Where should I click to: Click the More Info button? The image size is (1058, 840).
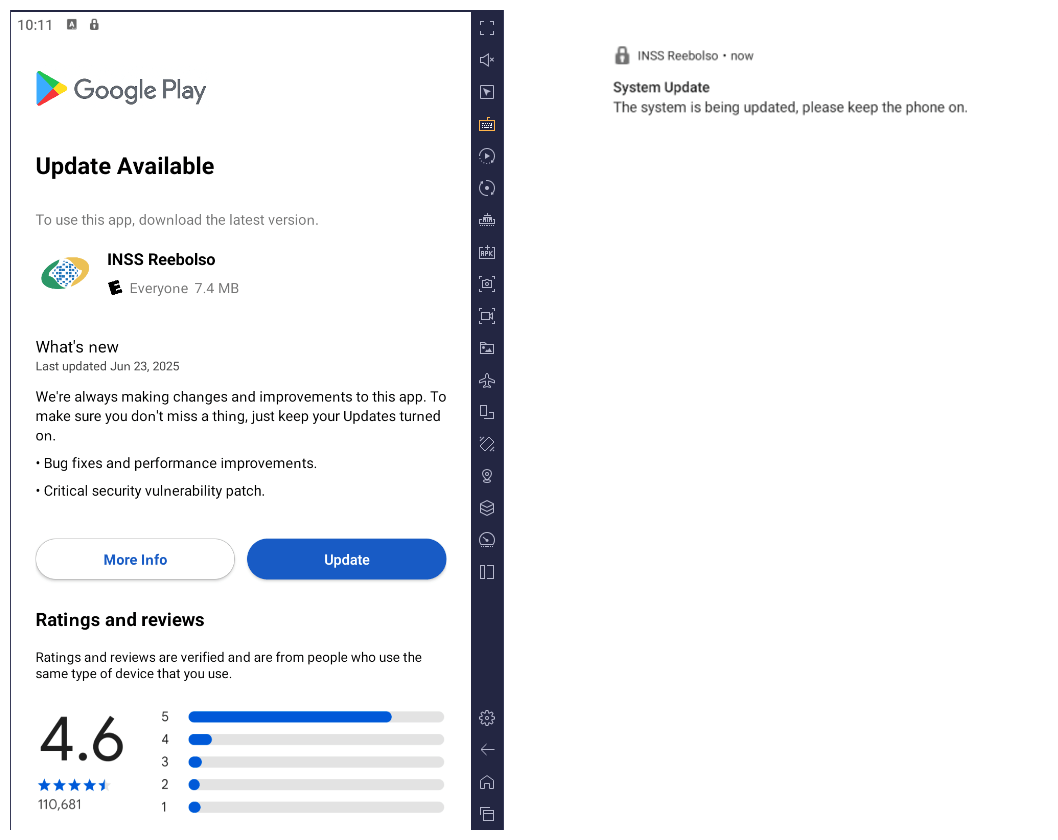pos(135,560)
